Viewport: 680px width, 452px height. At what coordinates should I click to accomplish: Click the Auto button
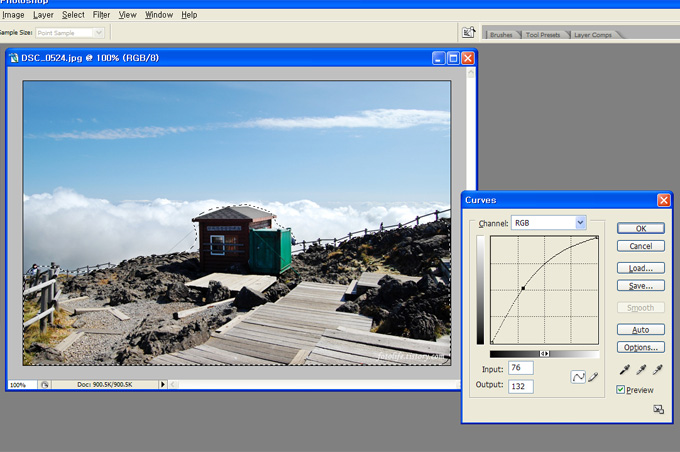[641, 330]
